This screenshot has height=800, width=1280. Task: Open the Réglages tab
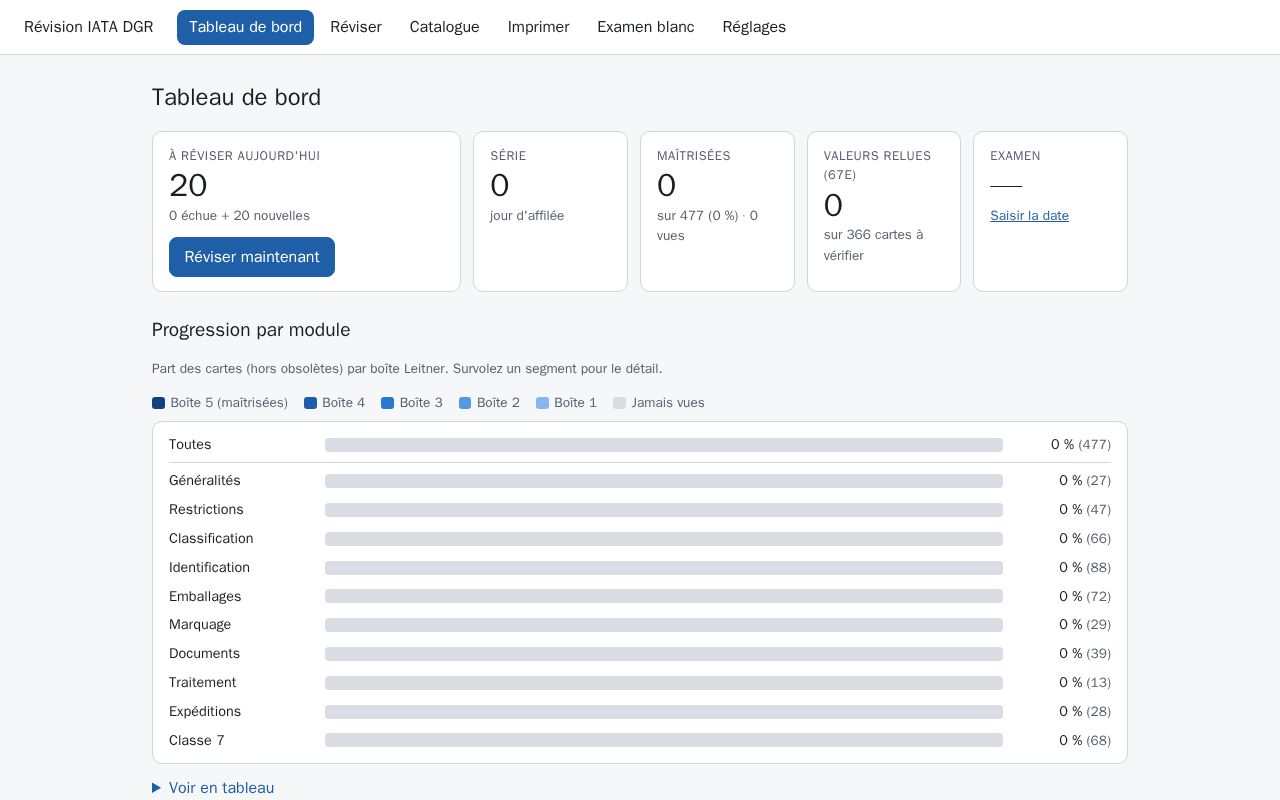point(754,27)
